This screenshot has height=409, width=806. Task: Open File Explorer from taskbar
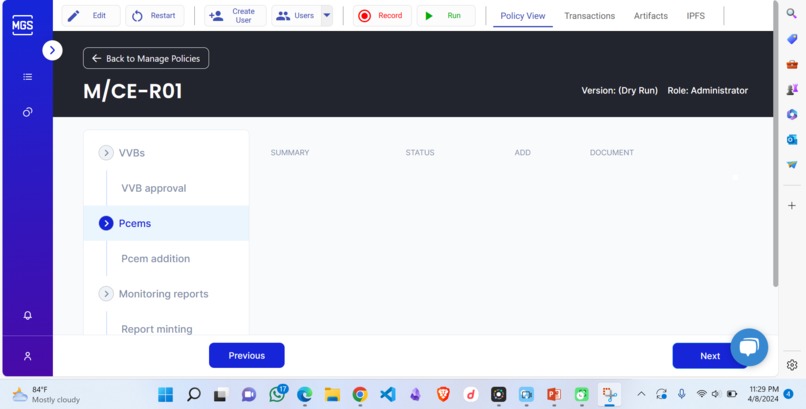pyautogui.click(x=332, y=395)
